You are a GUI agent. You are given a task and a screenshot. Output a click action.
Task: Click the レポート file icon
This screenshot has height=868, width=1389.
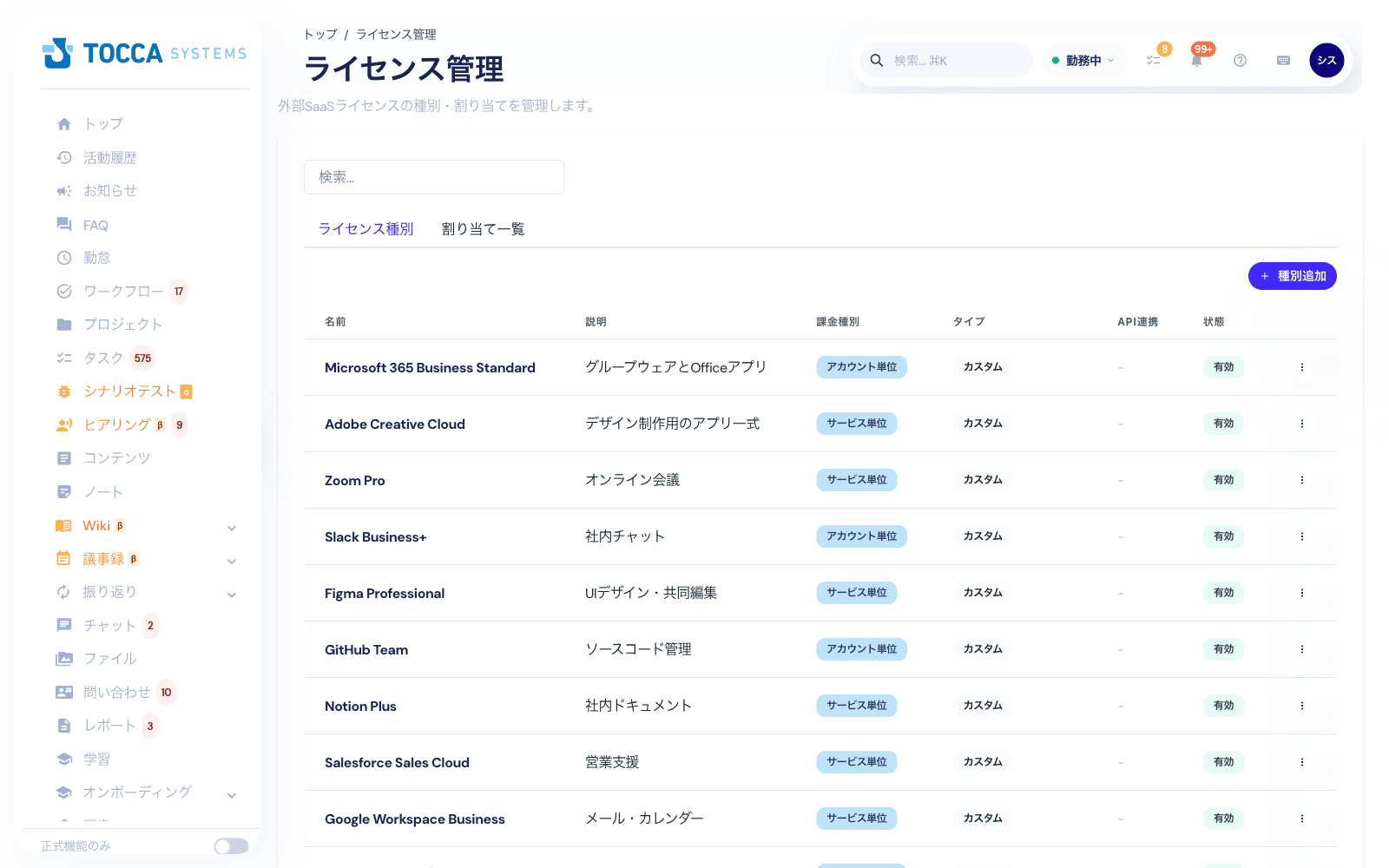point(64,726)
